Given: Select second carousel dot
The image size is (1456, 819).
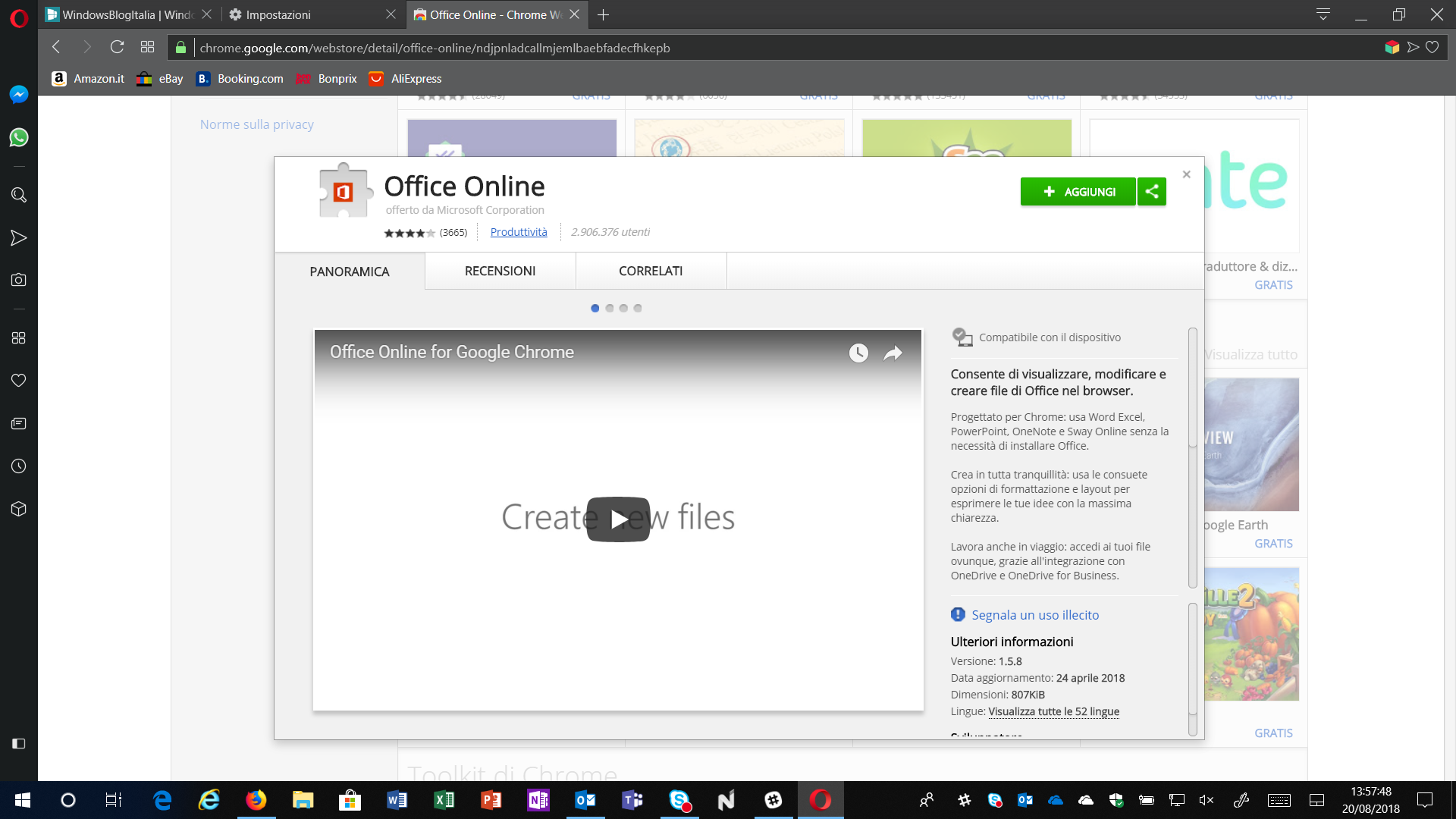Looking at the screenshot, I should pos(610,308).
